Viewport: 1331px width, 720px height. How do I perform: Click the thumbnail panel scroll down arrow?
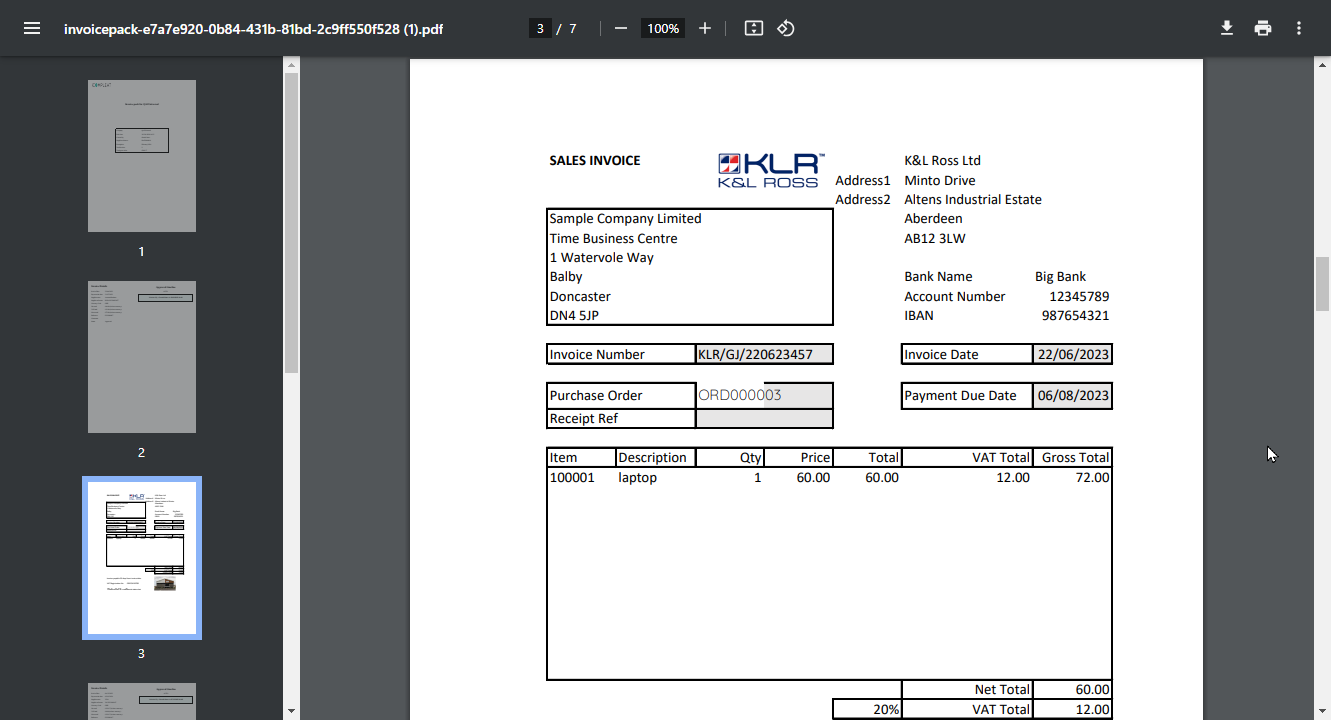[291, 711]
